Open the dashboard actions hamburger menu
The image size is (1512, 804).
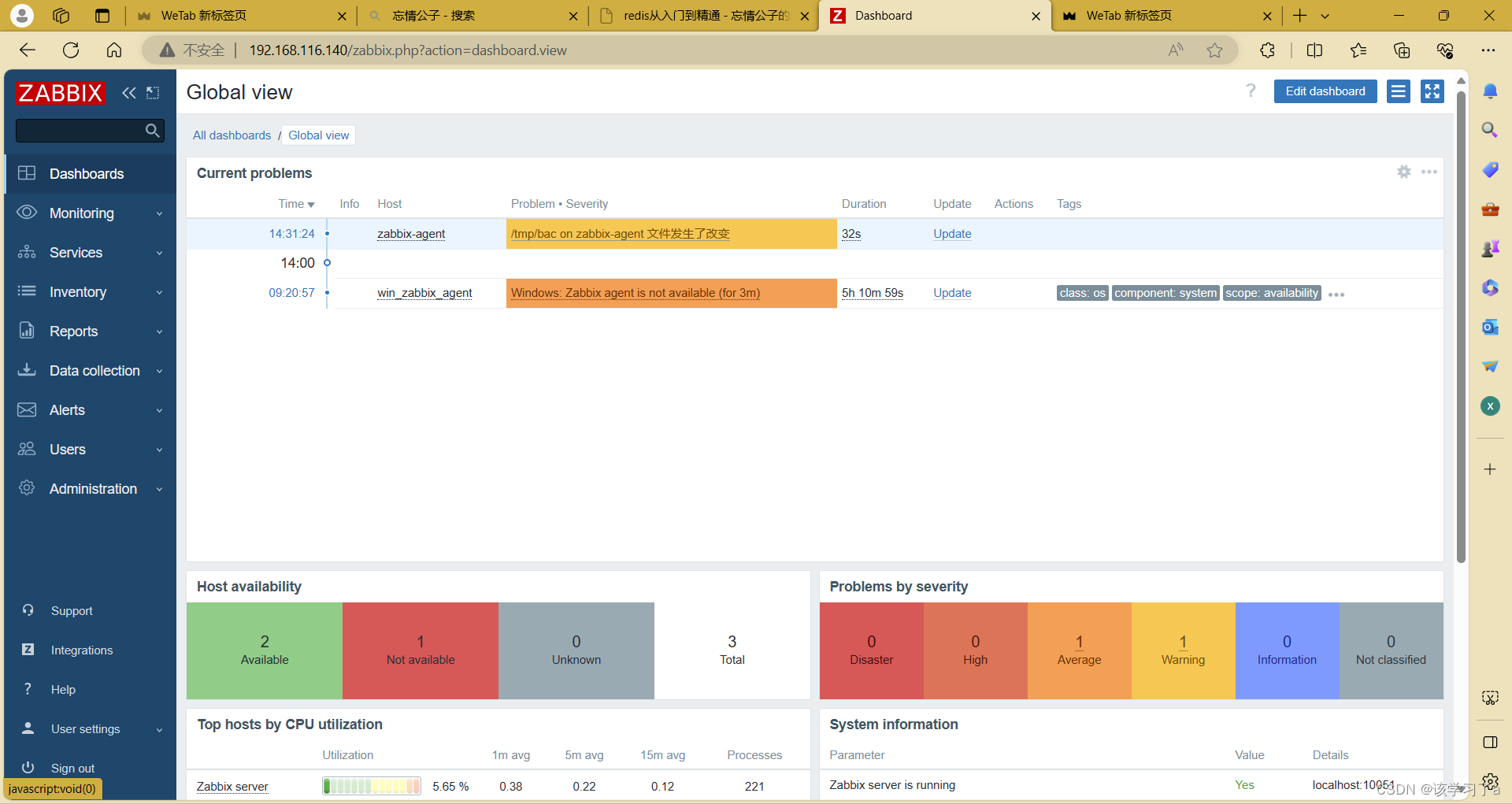(1398, 91)
